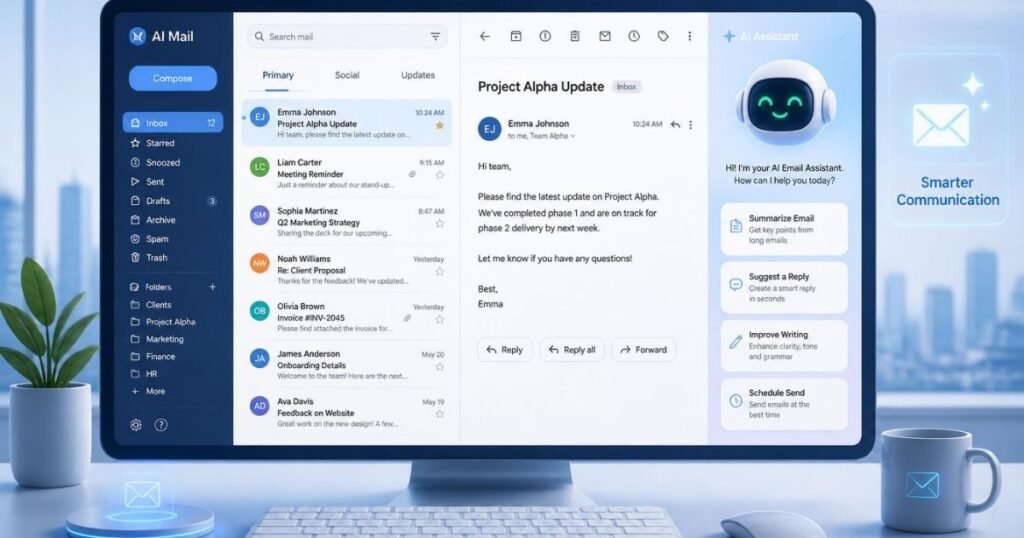This screenshot has width=1024, height=538.
Task: Select Schedule Send card
Action: coord(784,404)
